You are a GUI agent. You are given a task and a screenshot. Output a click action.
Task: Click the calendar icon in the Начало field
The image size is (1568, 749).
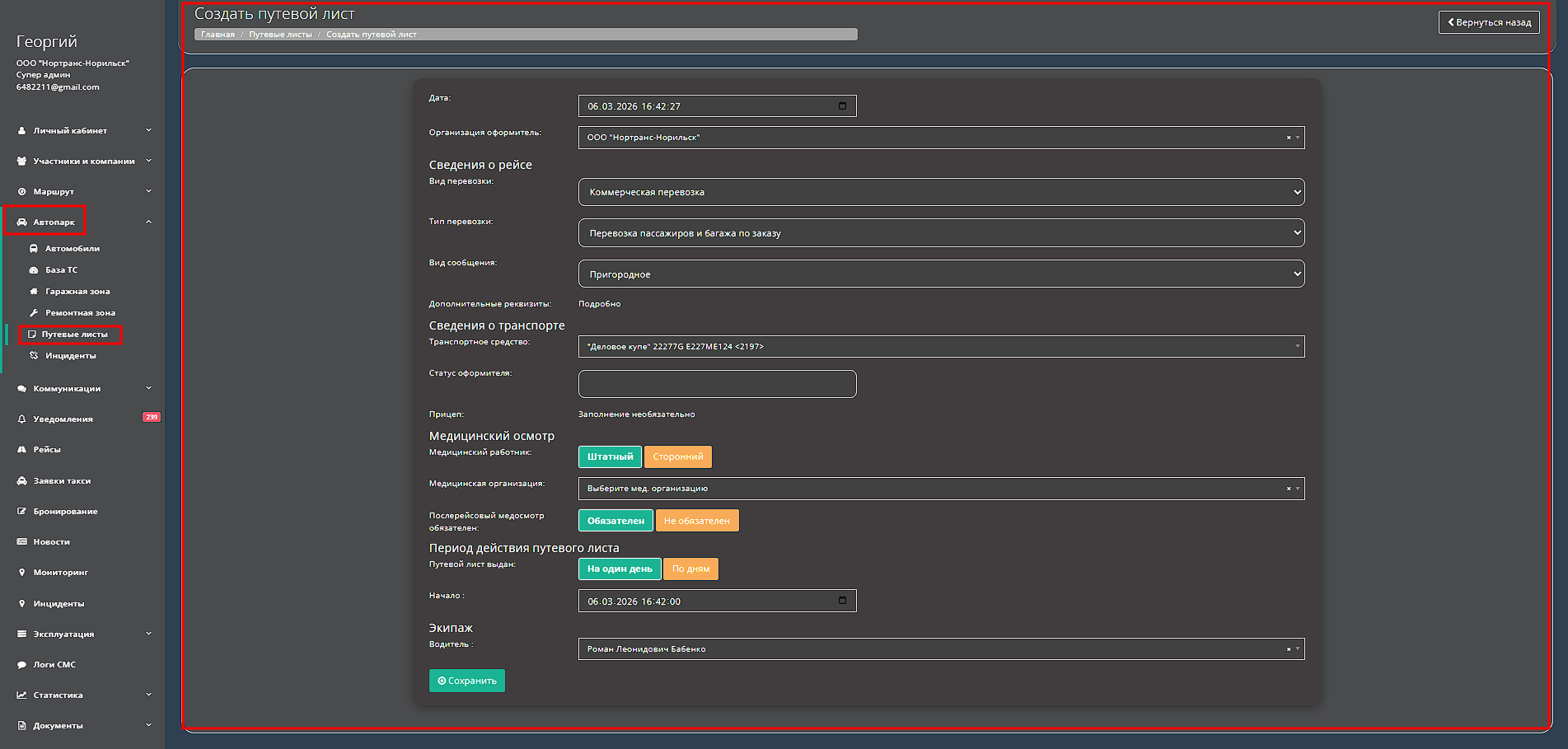click(x=842, y=601)
